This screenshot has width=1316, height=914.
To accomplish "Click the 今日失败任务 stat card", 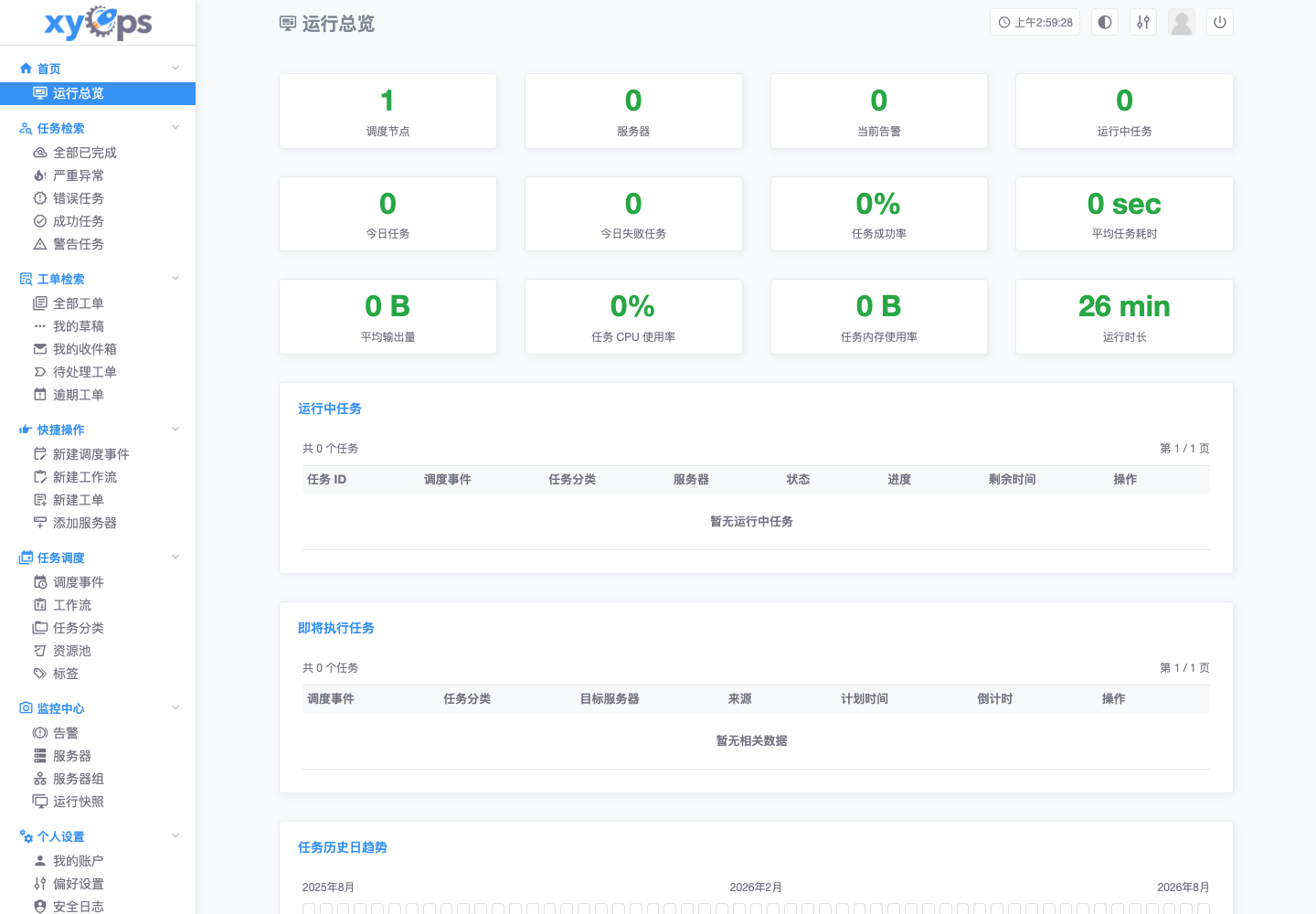I will click(x=633, y=214).
